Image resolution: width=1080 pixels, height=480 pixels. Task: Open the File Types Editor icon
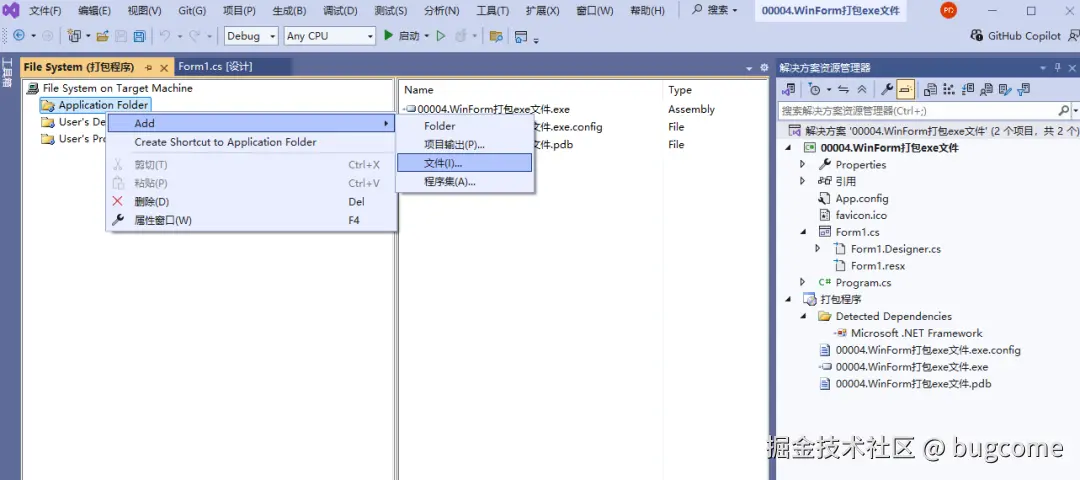pos(968,89)
